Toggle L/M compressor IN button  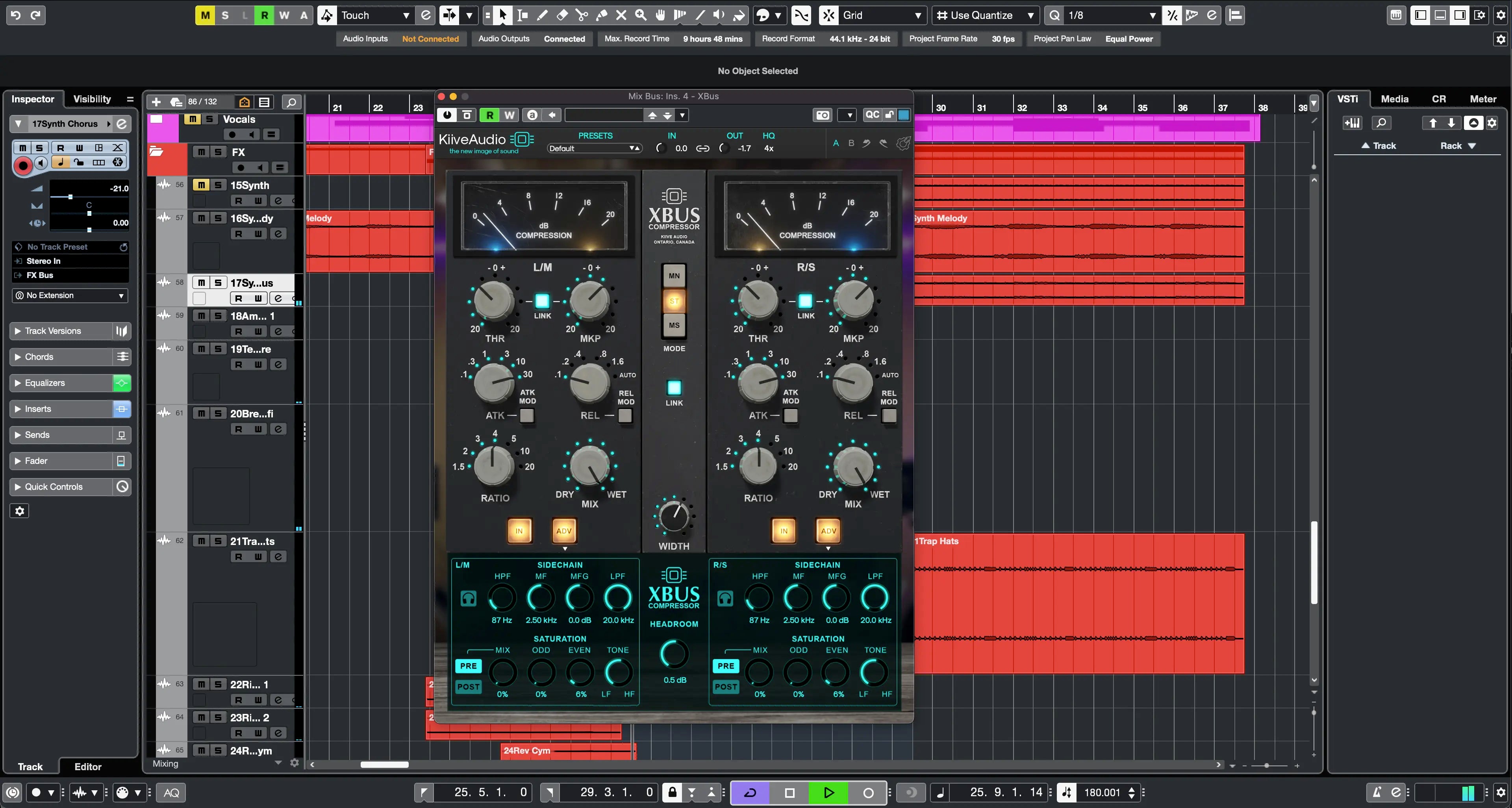pyautogui.click(x=519, y=530)
